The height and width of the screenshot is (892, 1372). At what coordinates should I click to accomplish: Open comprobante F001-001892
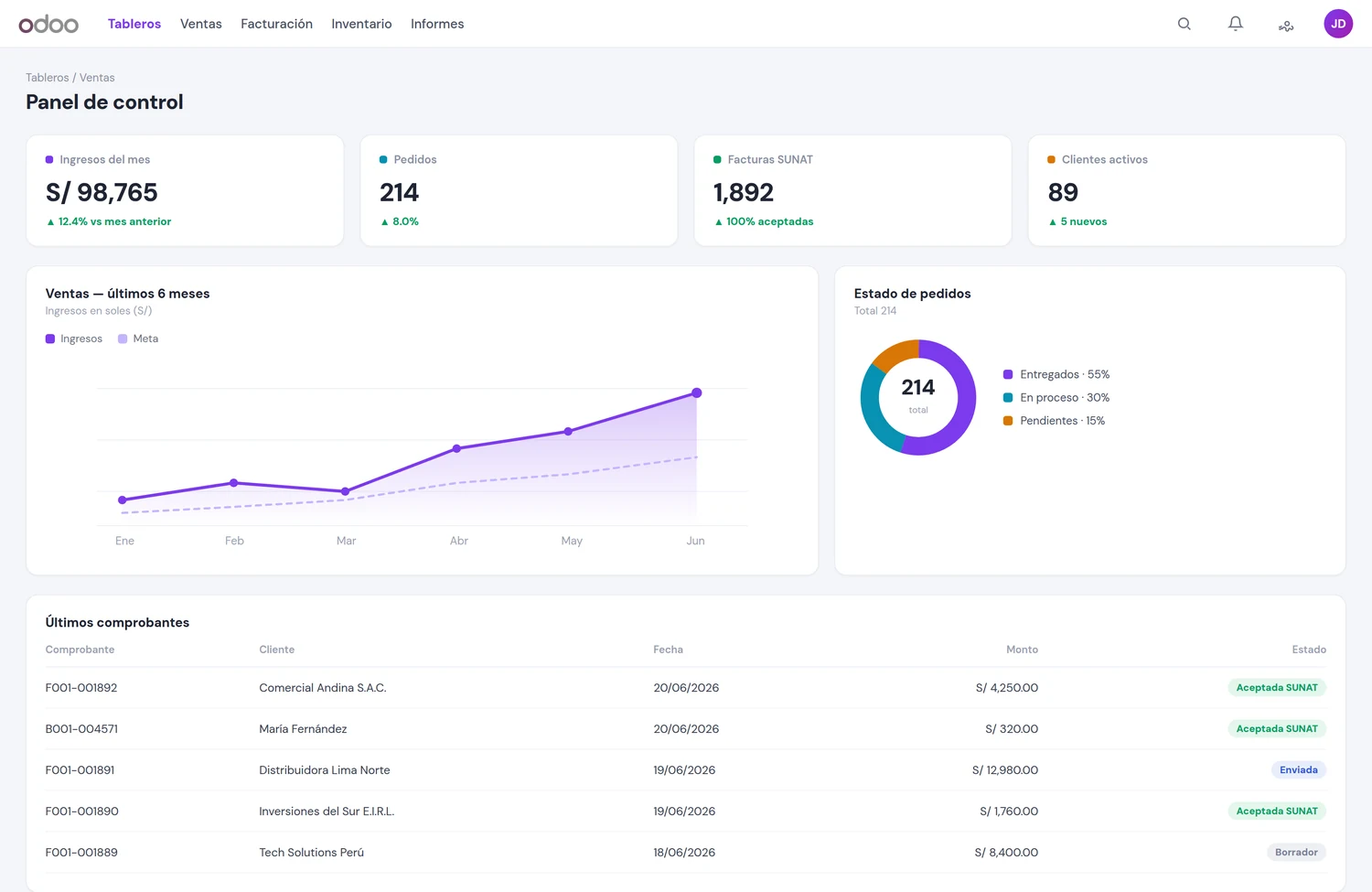(81, 688)
